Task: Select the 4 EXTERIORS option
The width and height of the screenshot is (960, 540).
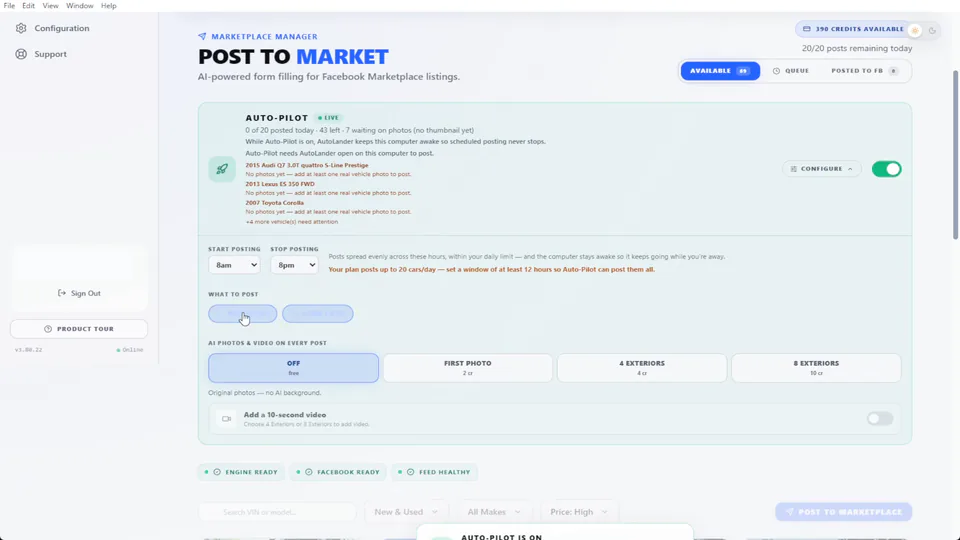Action: [642, 368]
